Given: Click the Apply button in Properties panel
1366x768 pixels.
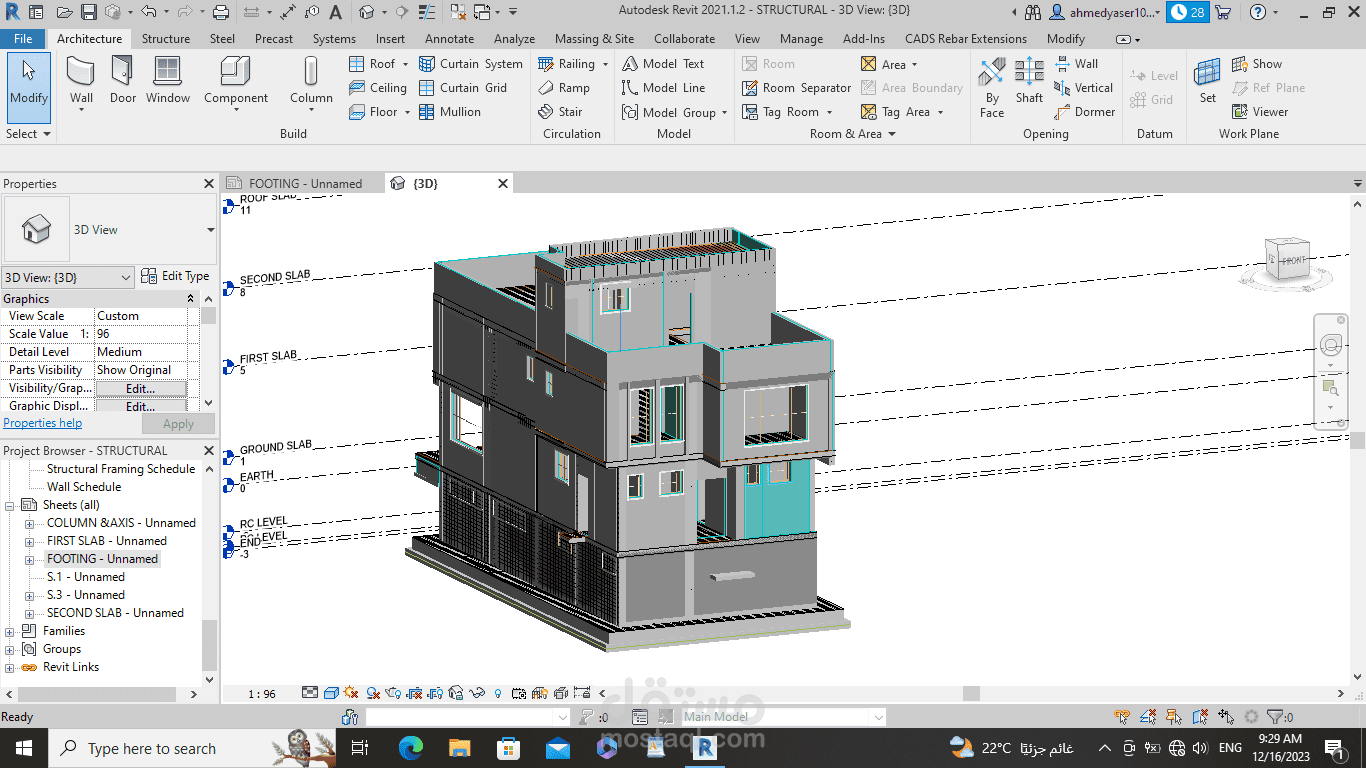Looking at the screenshot, I should point(178,423).
